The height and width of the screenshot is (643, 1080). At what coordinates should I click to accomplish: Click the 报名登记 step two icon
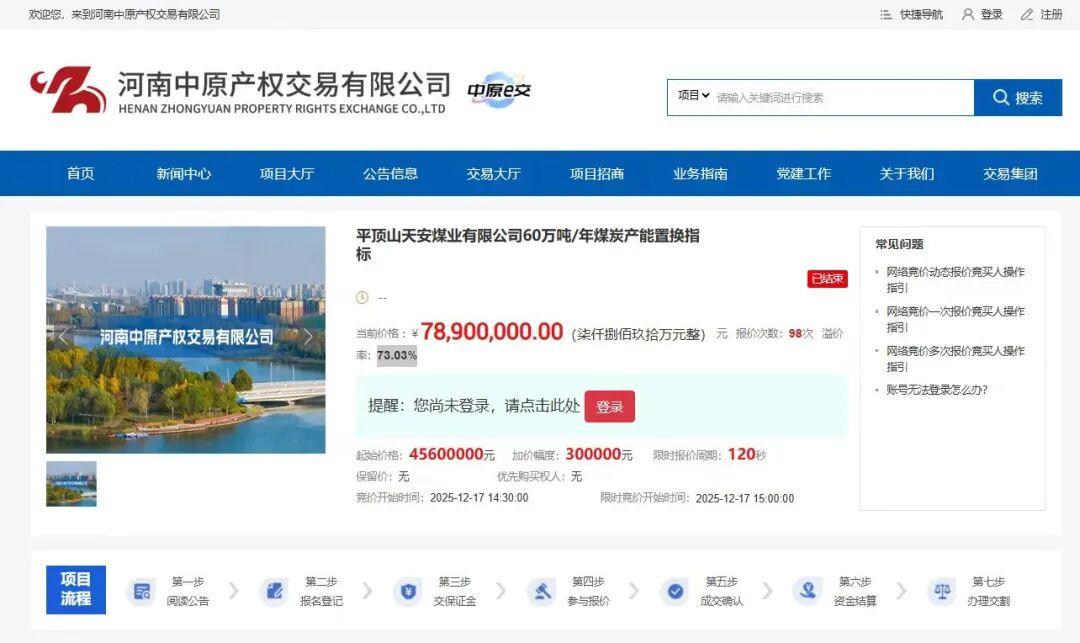pos(275,591)
